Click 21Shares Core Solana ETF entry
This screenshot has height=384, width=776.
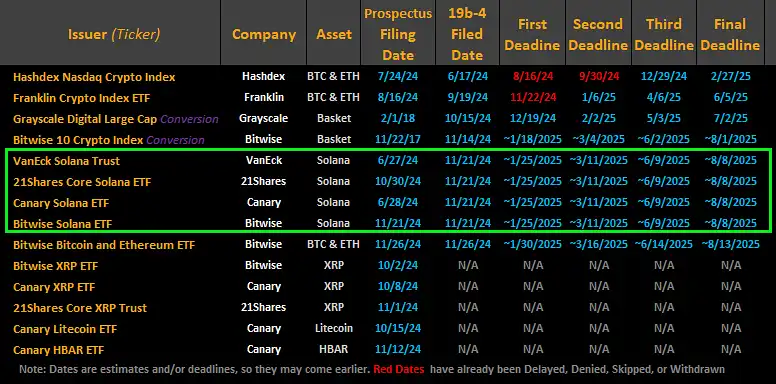[82, 182]
